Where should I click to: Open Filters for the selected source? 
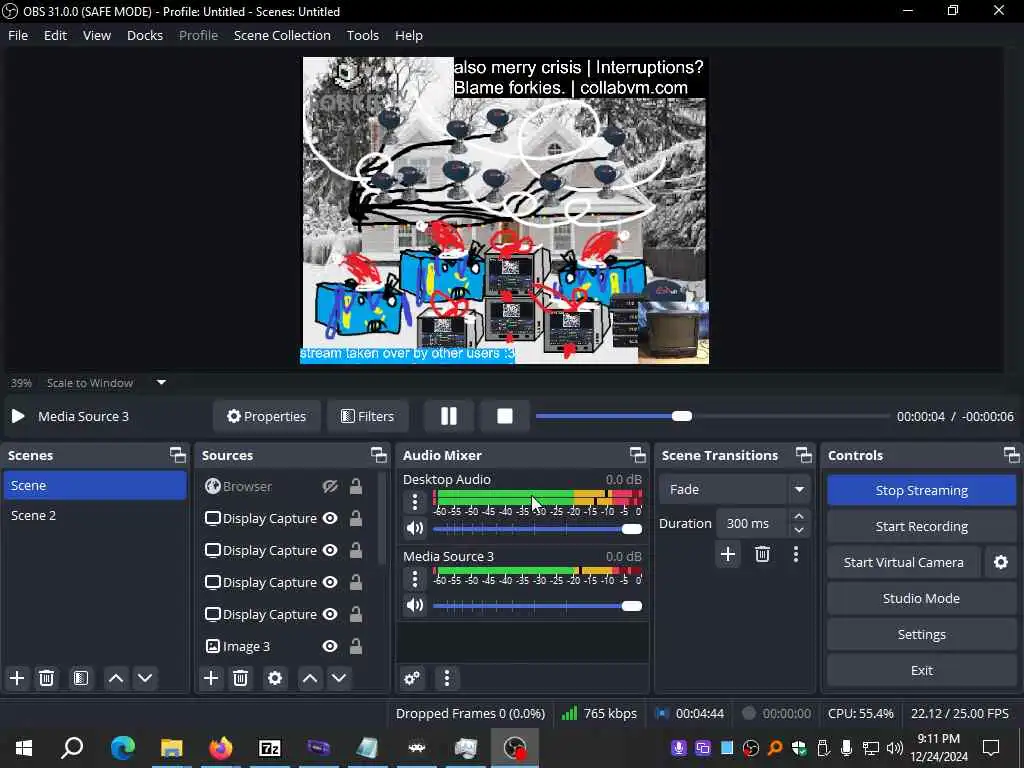tap(368, 416)
